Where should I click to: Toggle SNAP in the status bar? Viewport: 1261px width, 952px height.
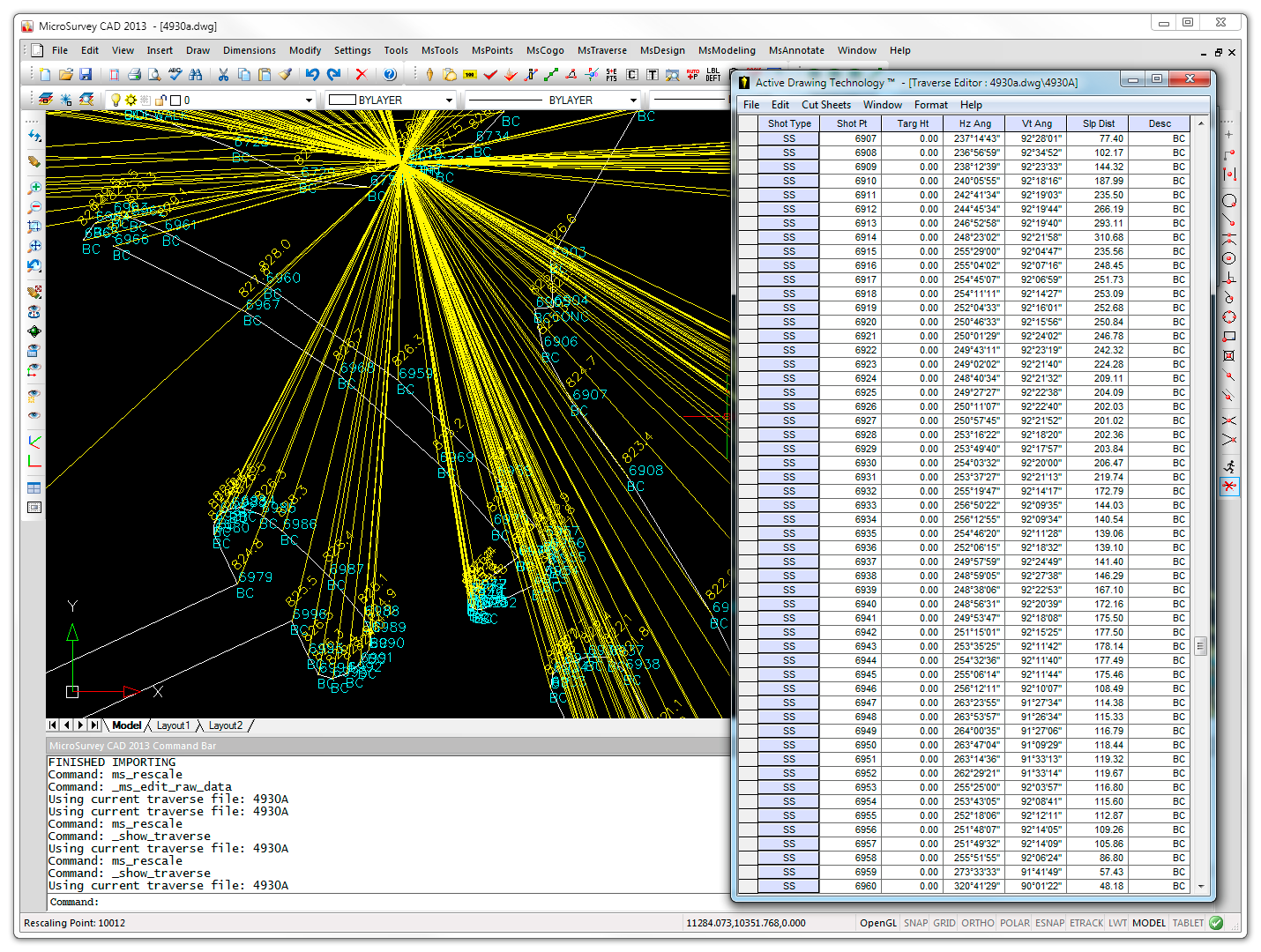[x=915, y=923]
